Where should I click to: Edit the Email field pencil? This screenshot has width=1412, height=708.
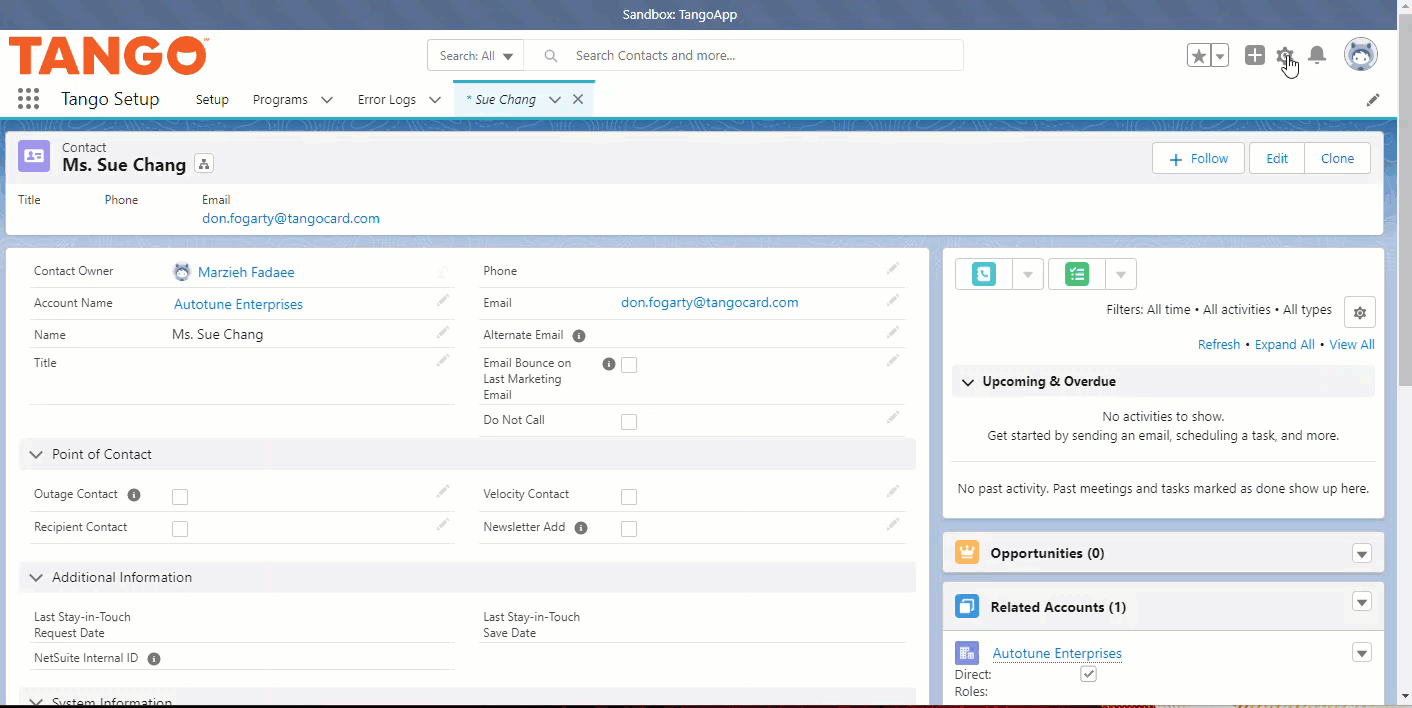click(x=892, y=300)
